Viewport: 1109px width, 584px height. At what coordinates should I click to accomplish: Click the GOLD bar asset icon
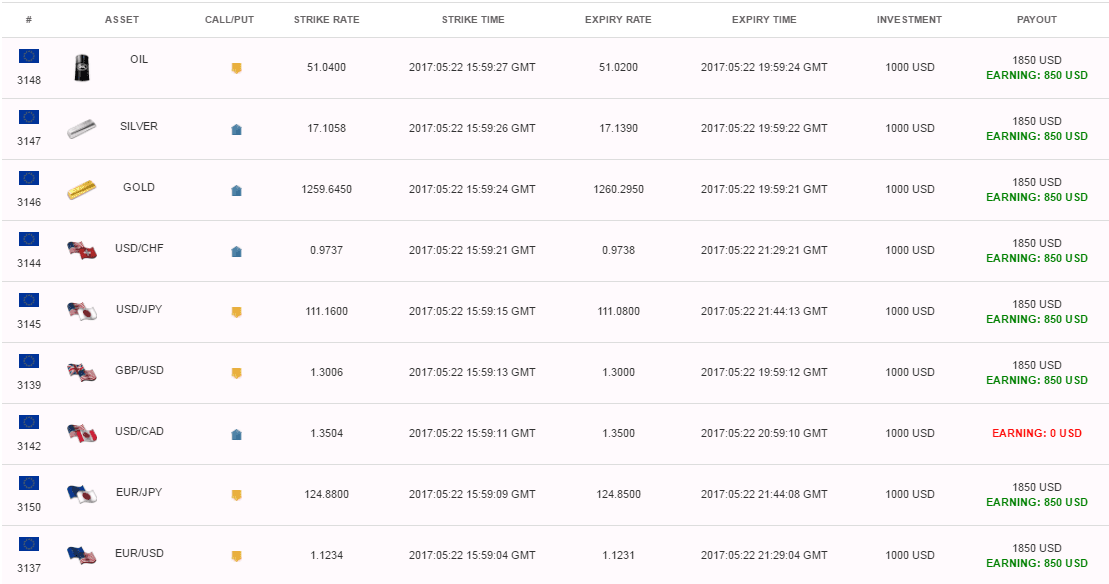(x=81, y=189)
